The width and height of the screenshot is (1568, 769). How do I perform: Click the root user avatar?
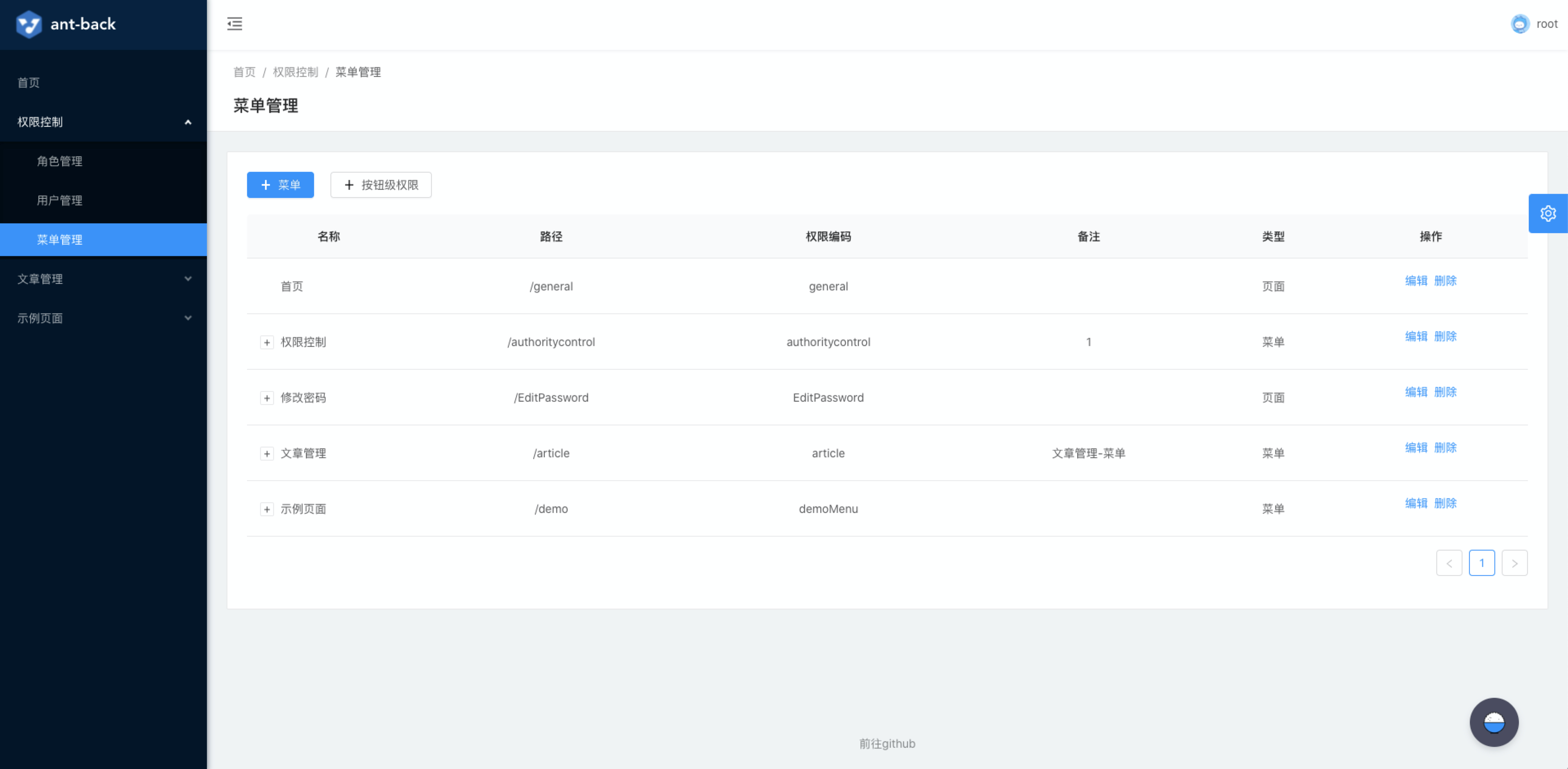[1520, 25]
